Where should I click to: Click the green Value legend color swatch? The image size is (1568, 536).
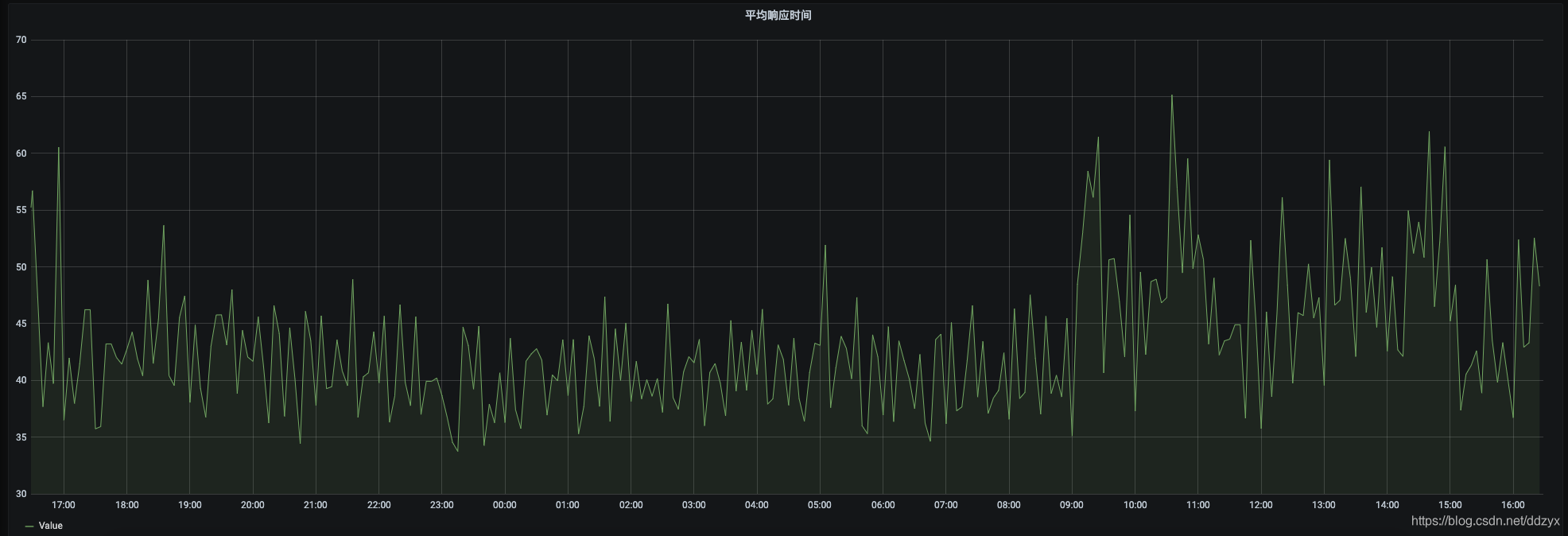[x=29, y=526]
